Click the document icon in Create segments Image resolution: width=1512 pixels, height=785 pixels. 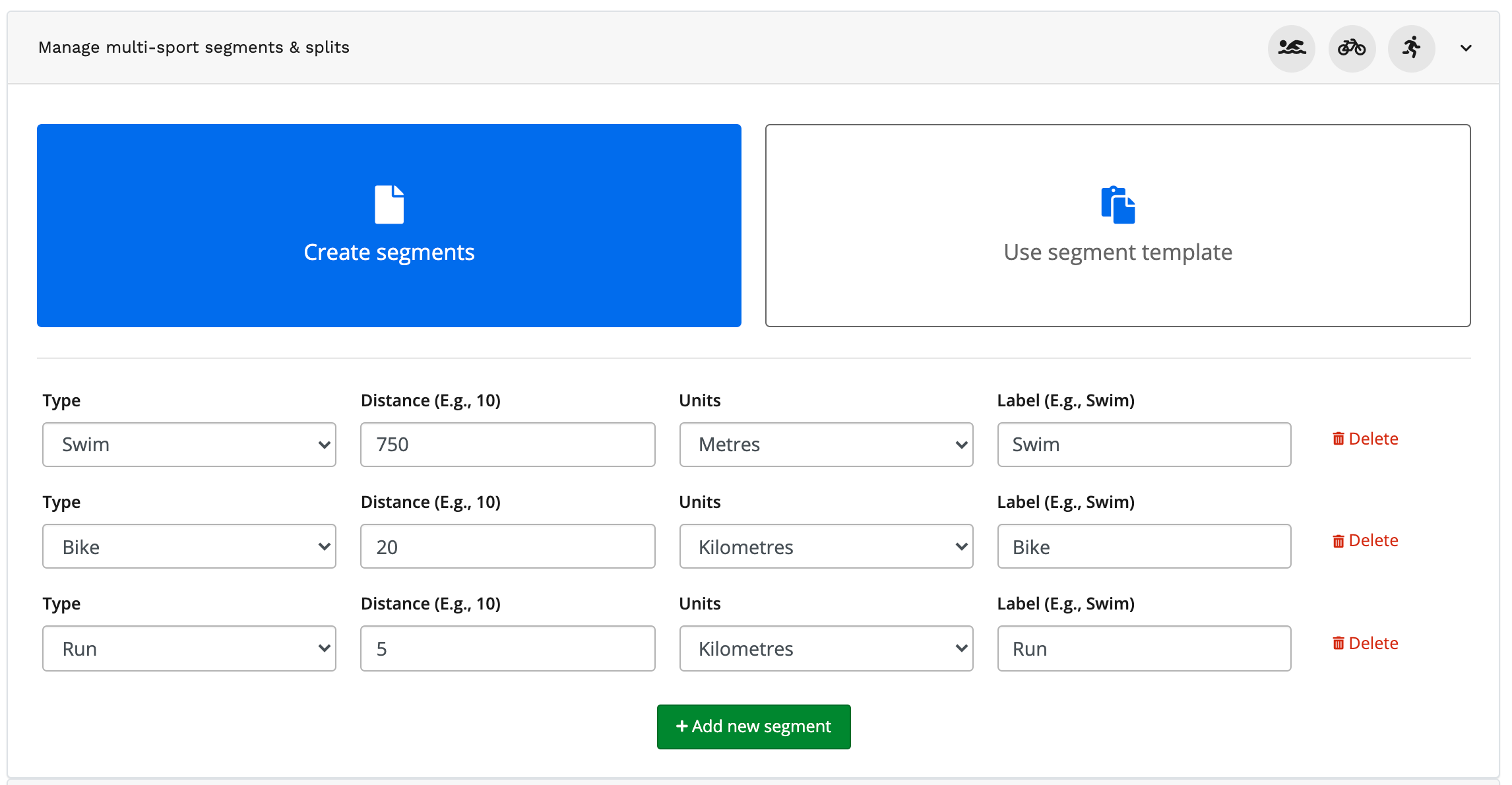point(389,204)
